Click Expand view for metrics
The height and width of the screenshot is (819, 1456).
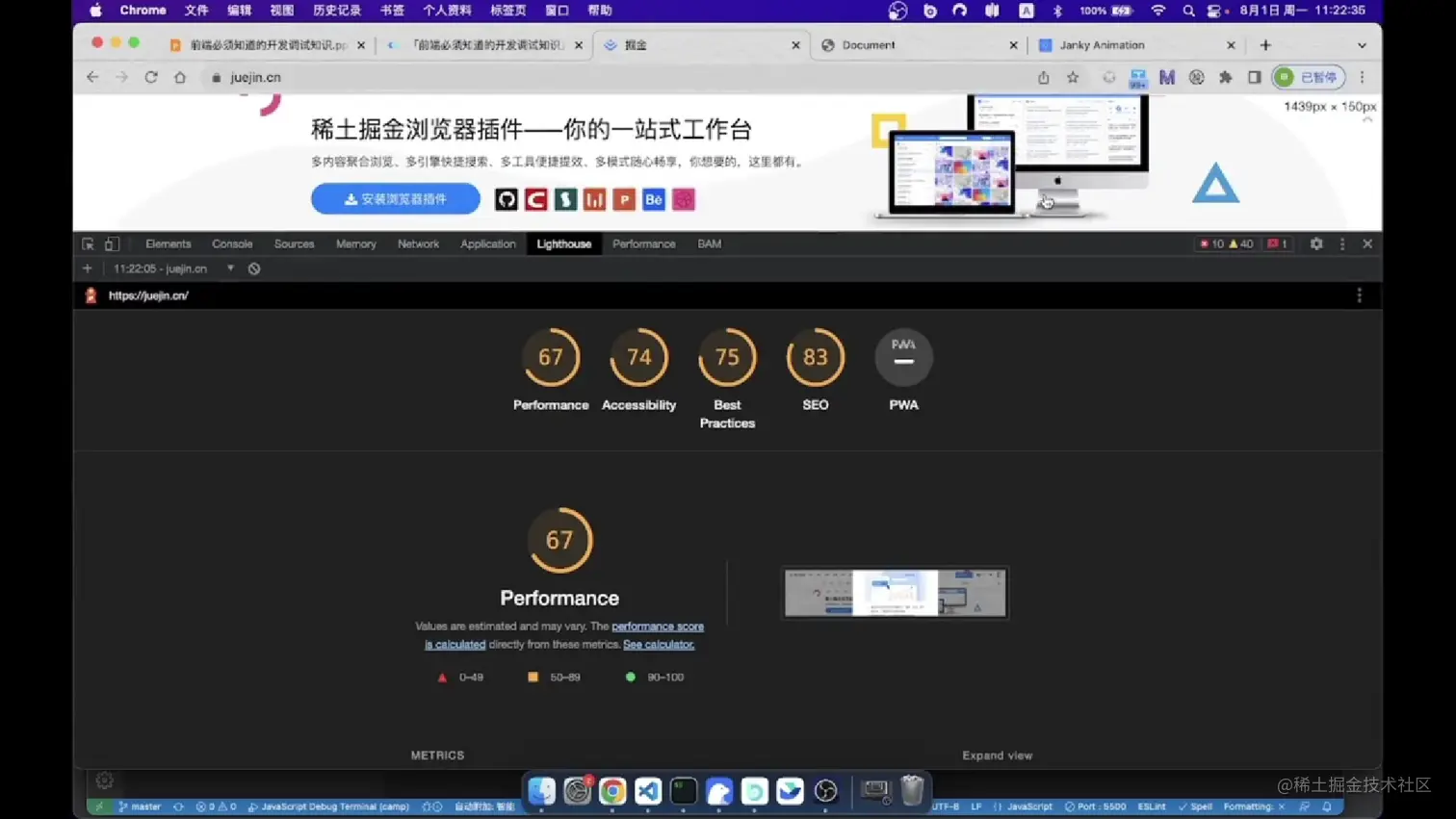click(998, 755)
